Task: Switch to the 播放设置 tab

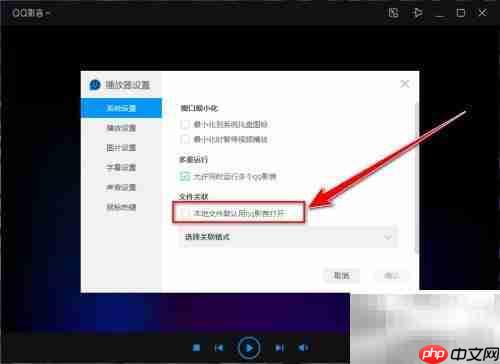Action: click(121, 128)
